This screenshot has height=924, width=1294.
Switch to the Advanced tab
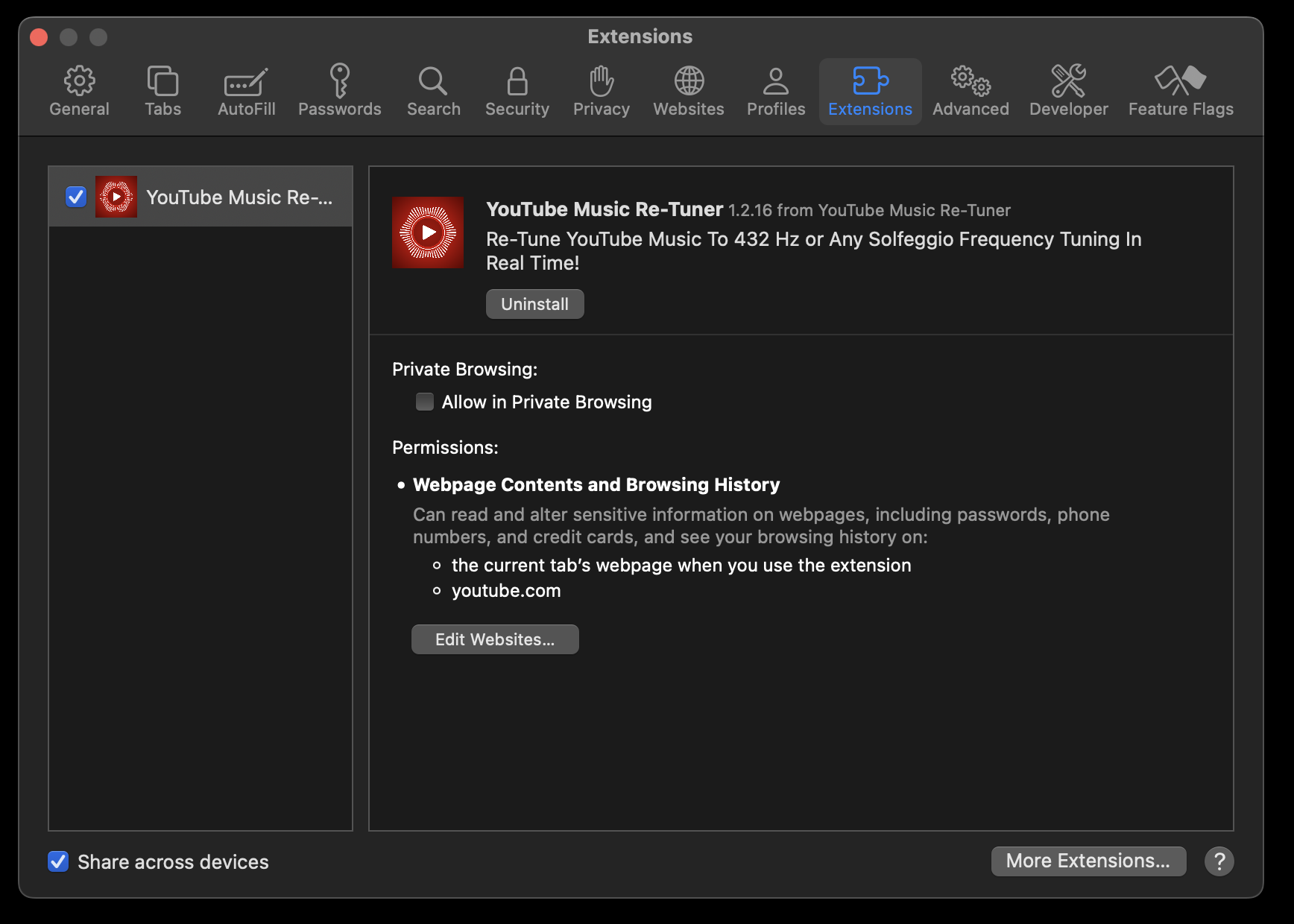coord(970,91)
